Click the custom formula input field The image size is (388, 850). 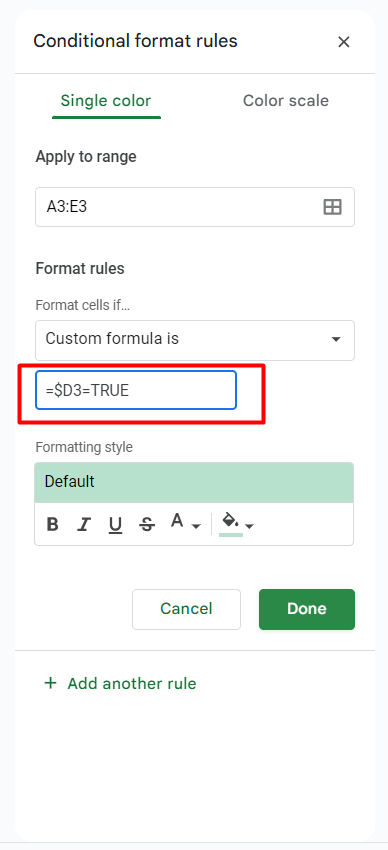tap(136, 390)
